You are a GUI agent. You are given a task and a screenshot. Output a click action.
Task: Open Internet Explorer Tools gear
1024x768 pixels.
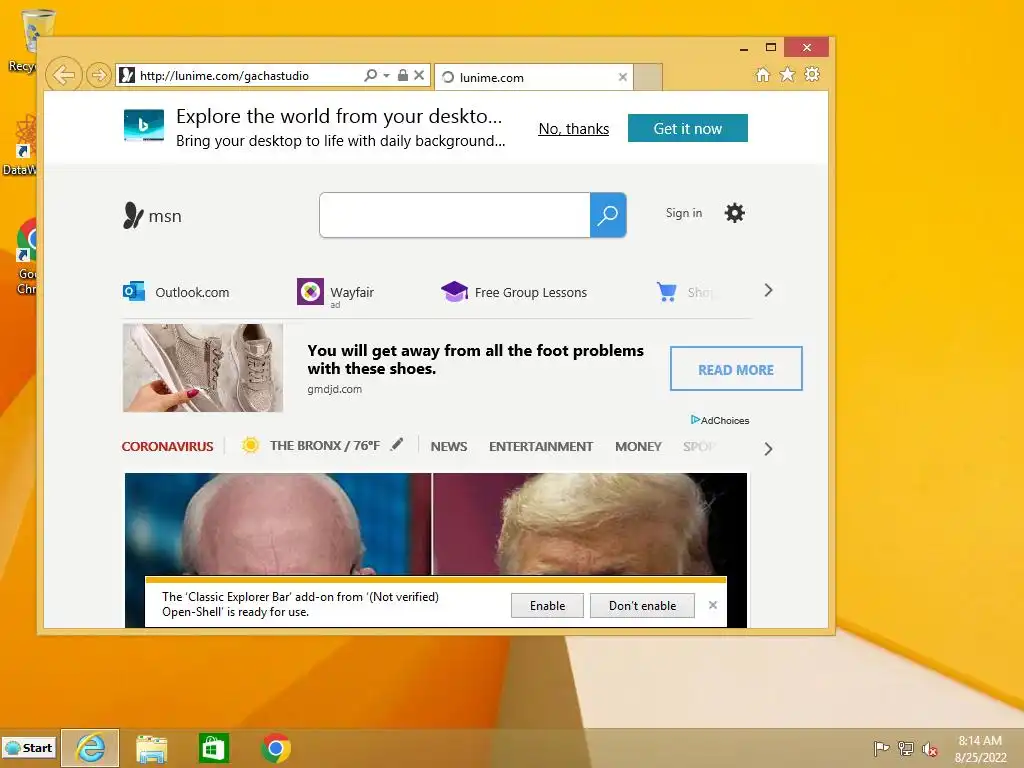pos(812,74)
